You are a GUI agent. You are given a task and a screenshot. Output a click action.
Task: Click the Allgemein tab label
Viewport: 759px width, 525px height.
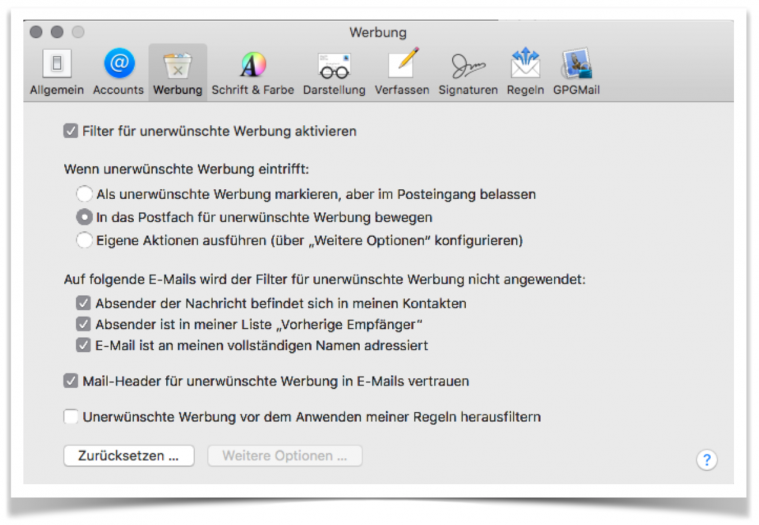click(x=57, y=90)
